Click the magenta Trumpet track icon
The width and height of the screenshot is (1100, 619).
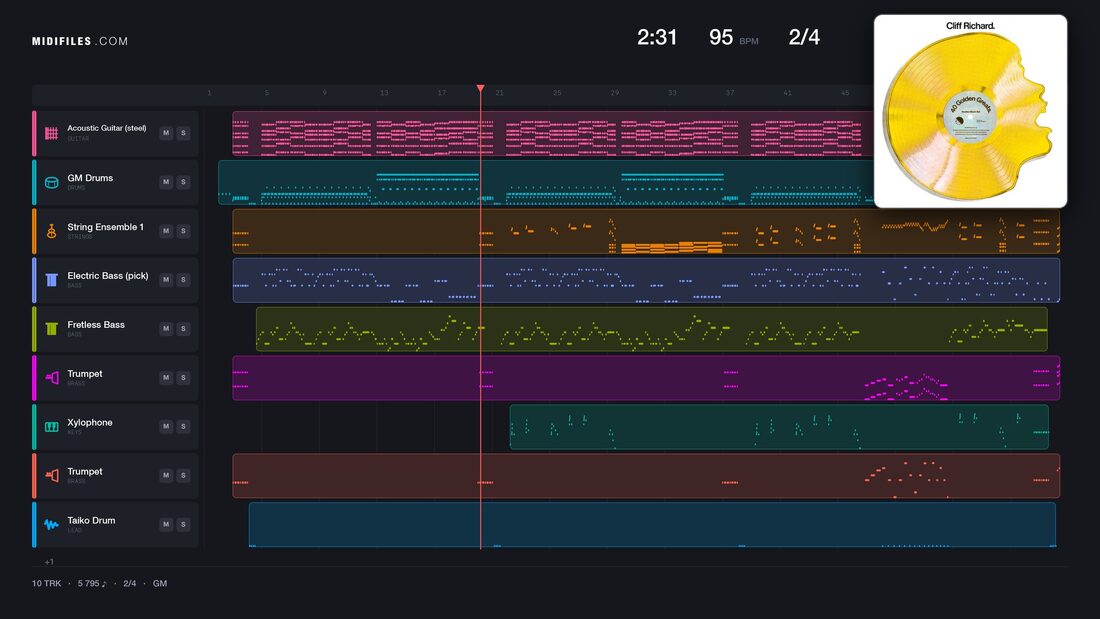coord(51,378)
